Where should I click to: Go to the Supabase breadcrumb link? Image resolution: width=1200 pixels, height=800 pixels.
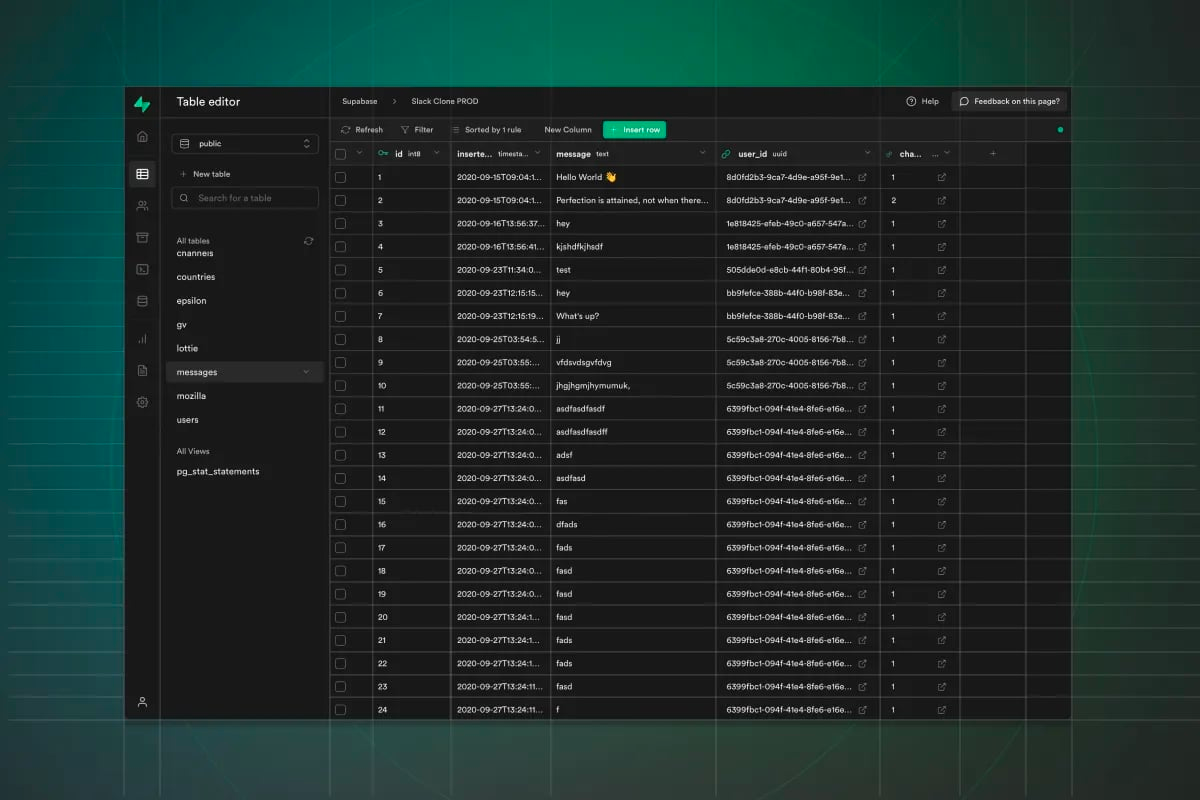tap(360, 102)
